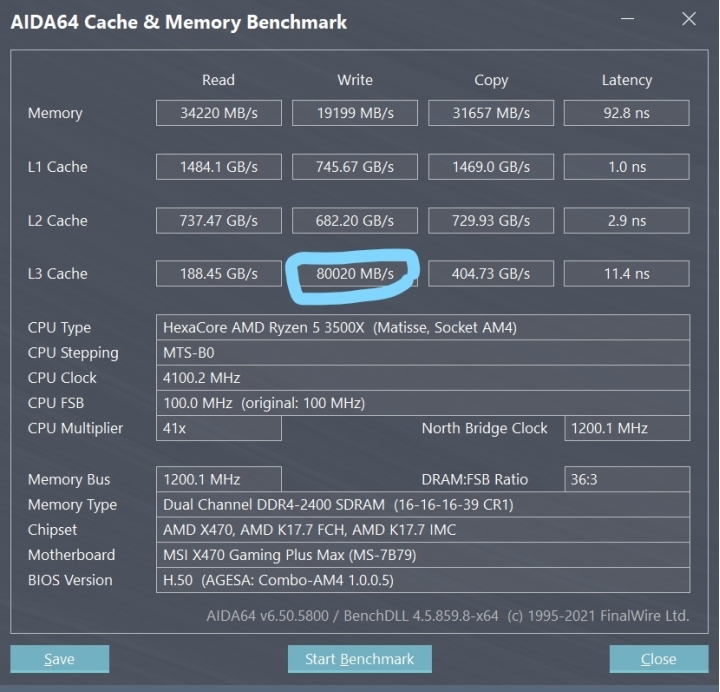Click L1 Cache Read 1484.1 GB/s cell
The height and width of the screenshot is (692, 720).
click(219, 167)
